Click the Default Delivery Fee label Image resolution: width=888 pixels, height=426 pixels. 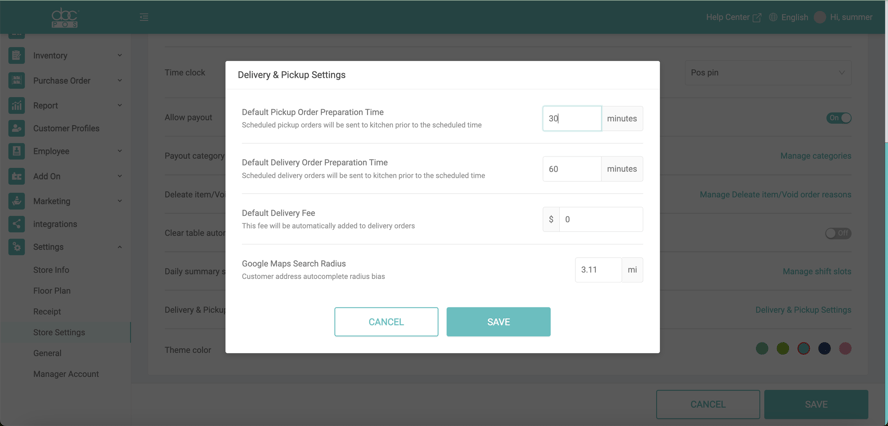point(279,213)
